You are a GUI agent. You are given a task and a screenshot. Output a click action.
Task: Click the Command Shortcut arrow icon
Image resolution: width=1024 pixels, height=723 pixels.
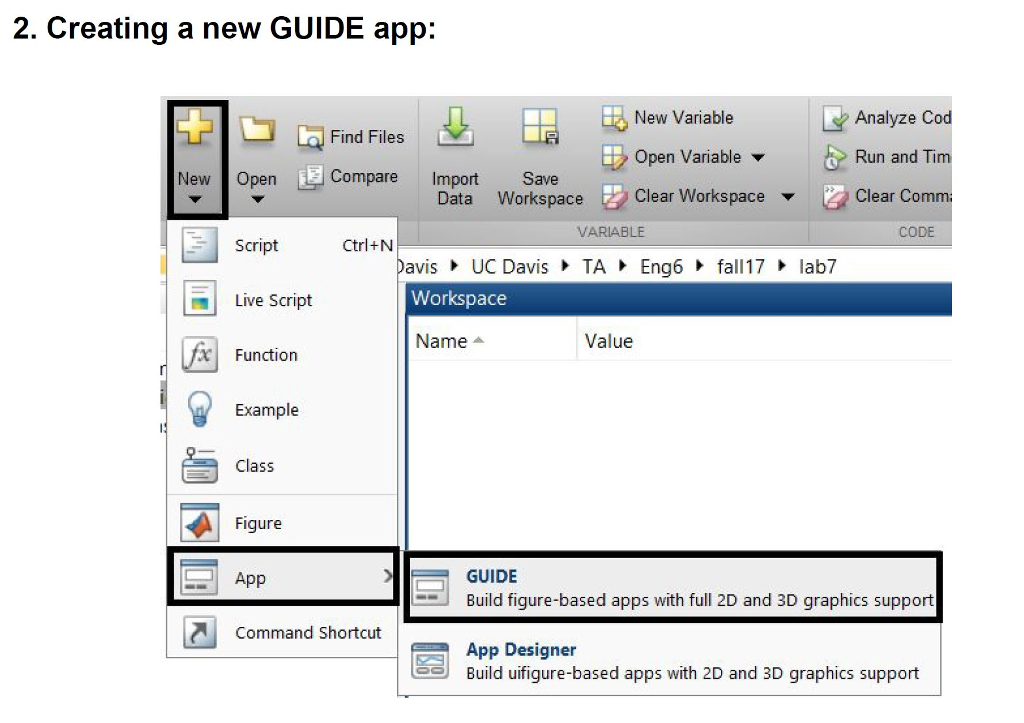point(200,632)
